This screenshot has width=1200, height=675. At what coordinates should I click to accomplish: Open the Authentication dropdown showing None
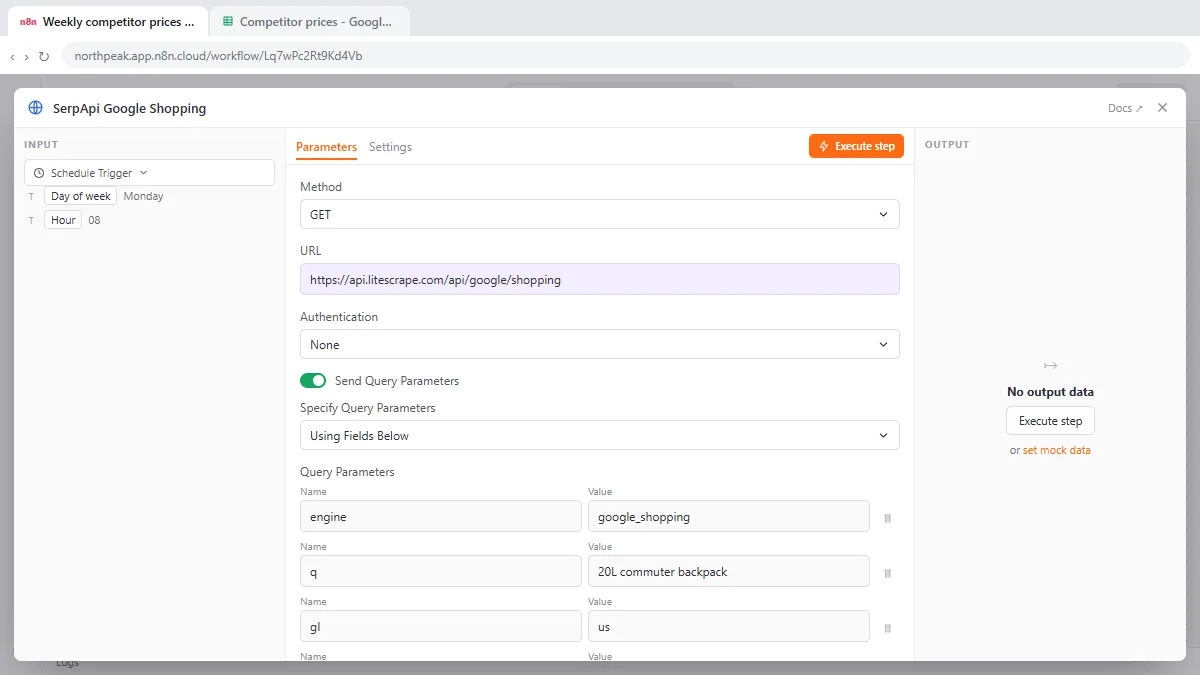click(600, 344)
